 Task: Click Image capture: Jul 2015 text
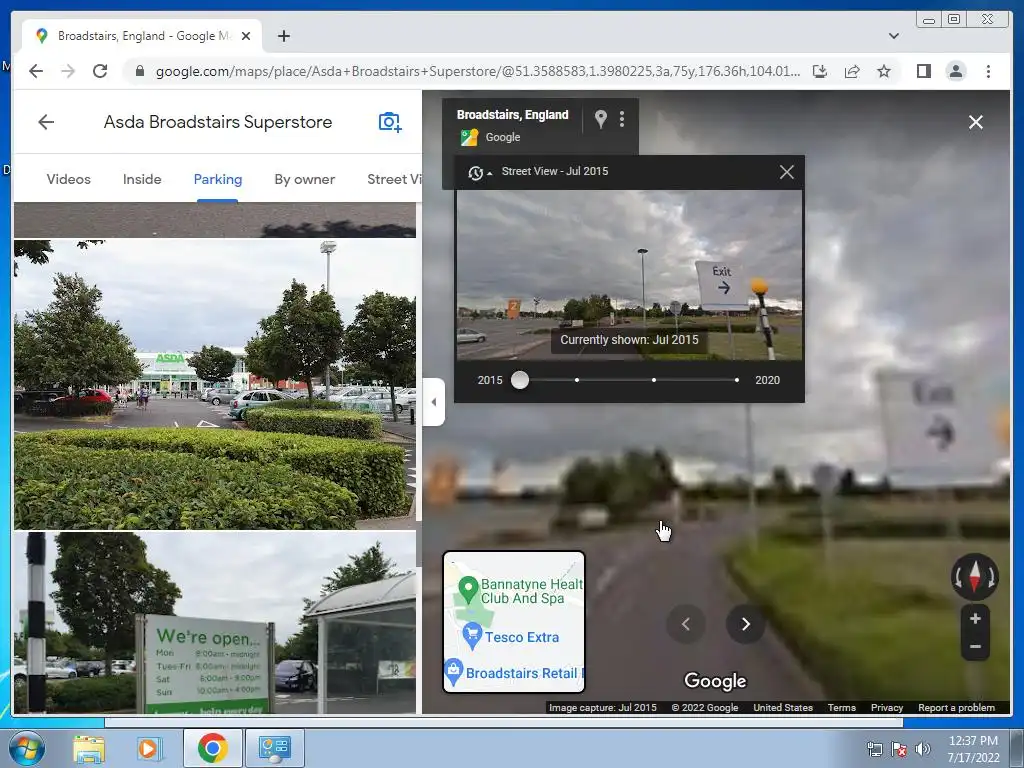coord(603,707)
